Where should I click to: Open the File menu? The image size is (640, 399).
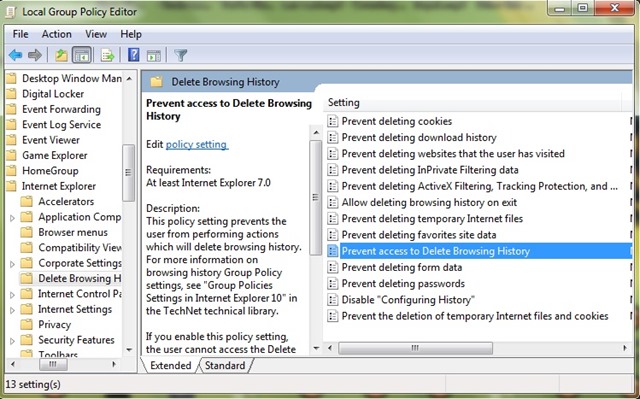[20, 34]
